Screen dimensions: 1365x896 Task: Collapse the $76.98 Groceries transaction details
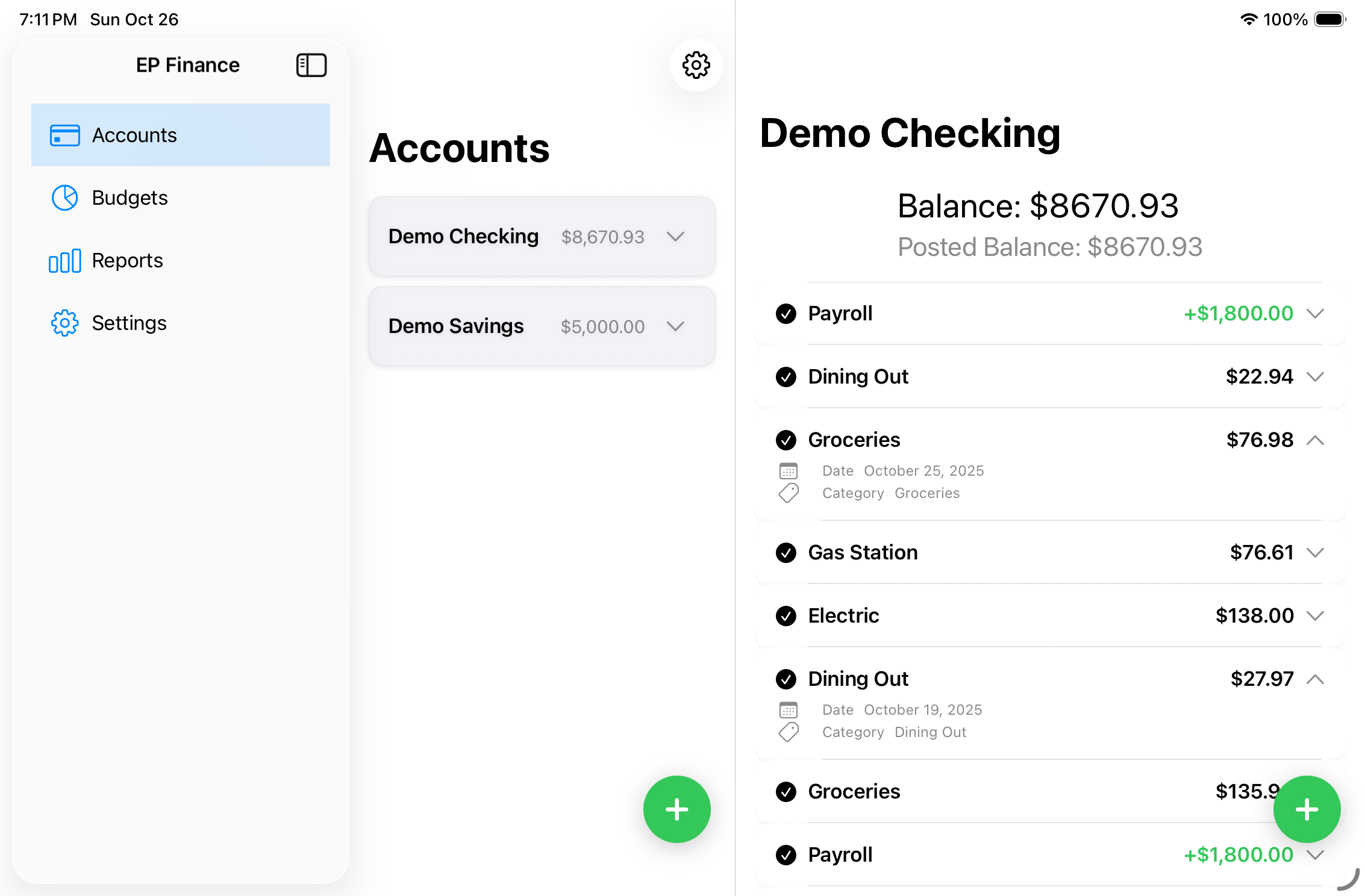[x=1315, y=440]
